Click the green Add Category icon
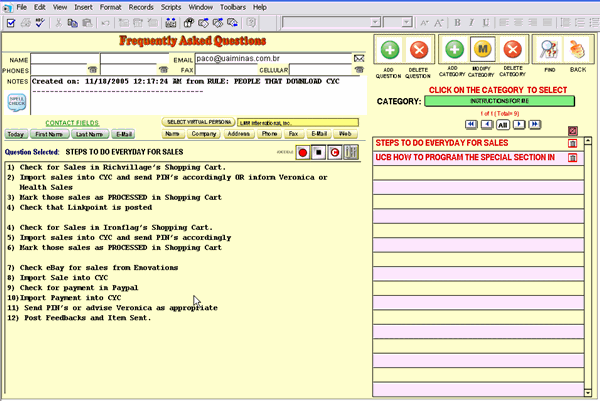The width and height of the screenshot is (600, 401). [454, 49]
